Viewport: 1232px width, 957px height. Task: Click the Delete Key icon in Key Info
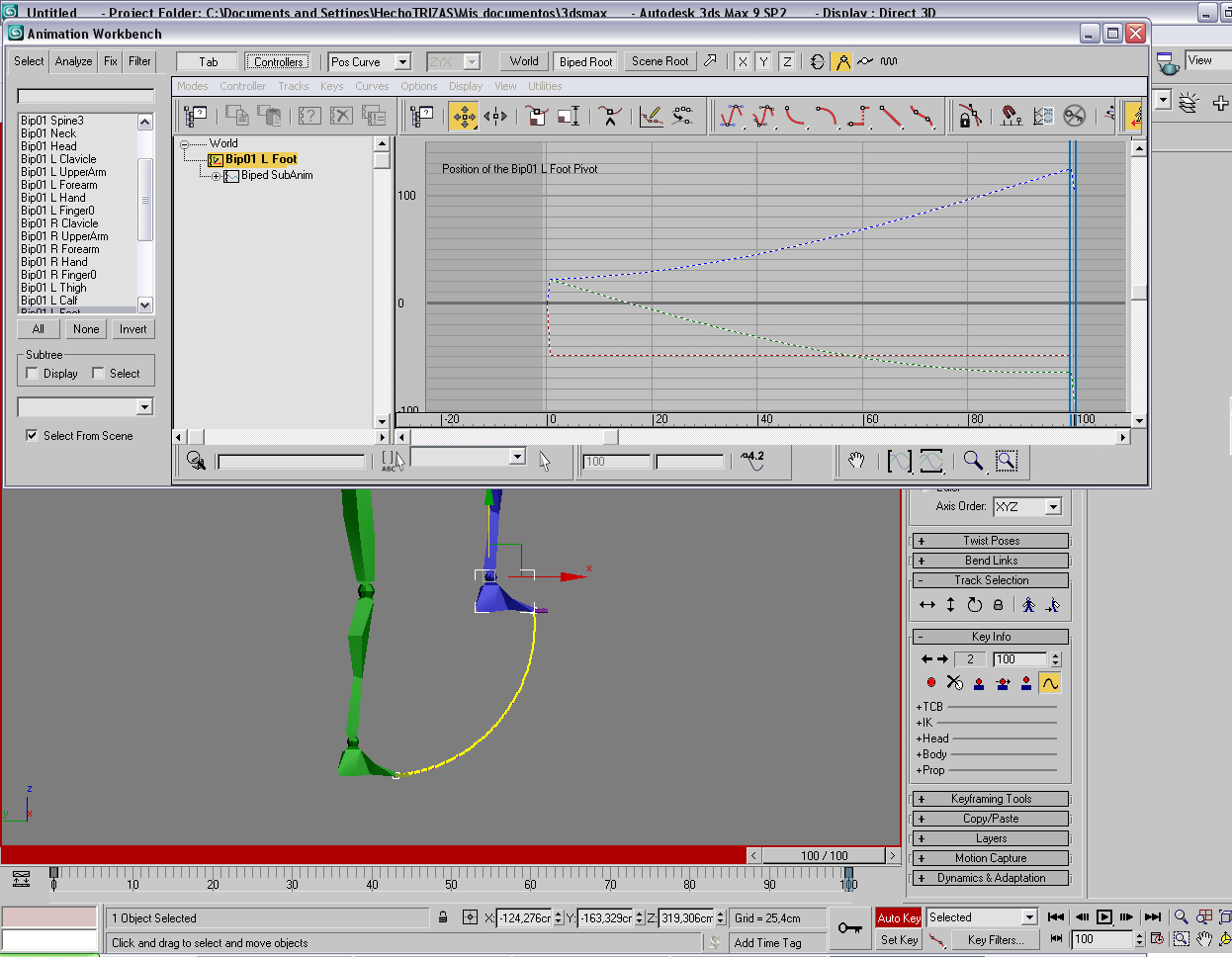[x=954, y=683]
